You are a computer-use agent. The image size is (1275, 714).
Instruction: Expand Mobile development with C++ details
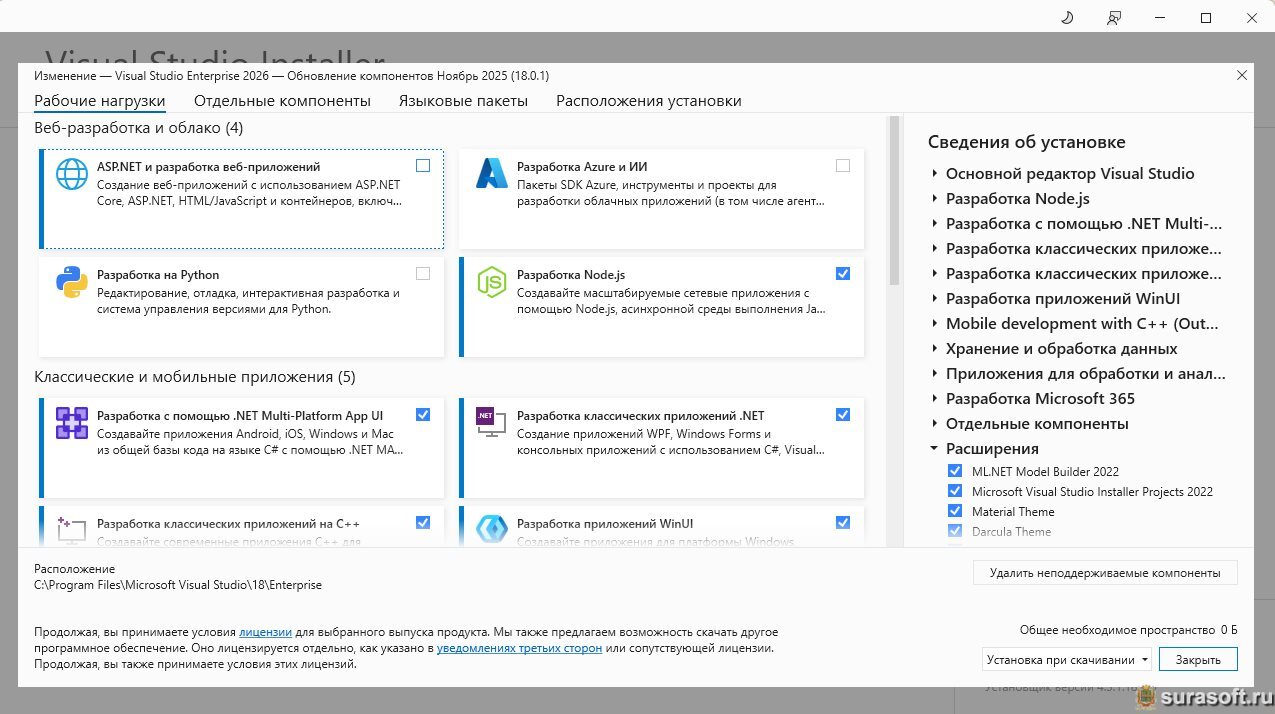coord(934,324)
